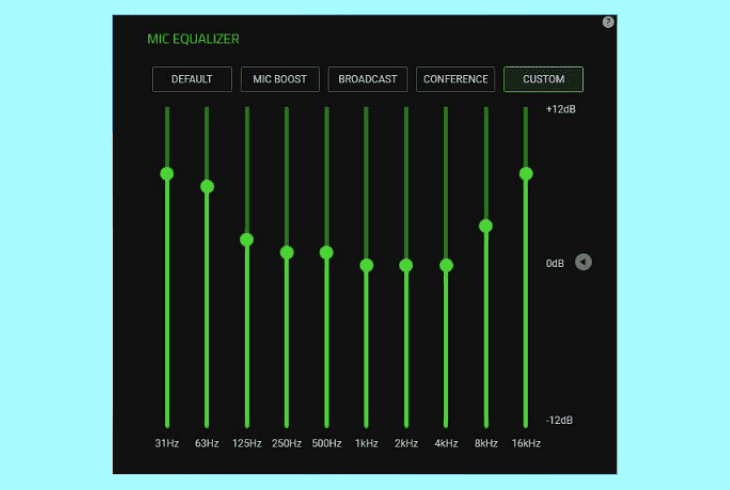Click the 63Hz slider handle
The height and width of the screenshot is (490, 730).
pos(207,187)
